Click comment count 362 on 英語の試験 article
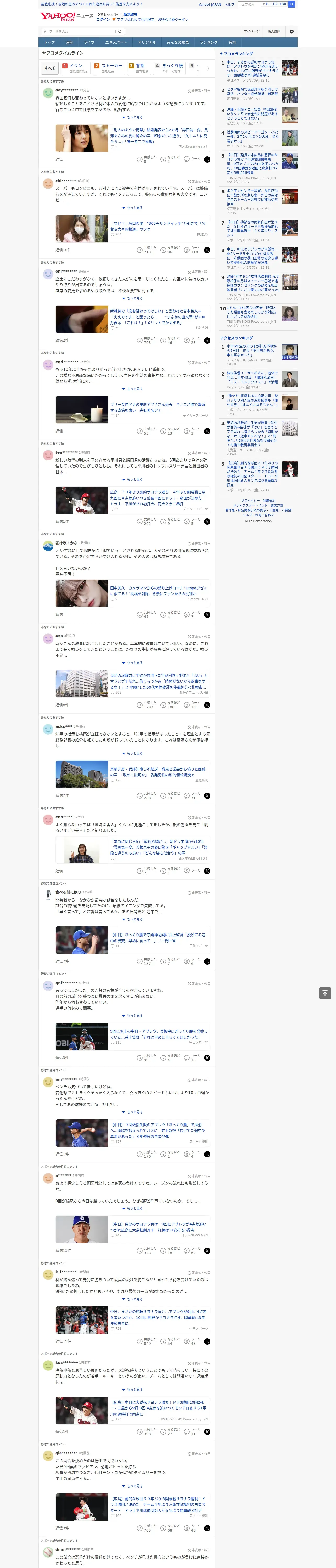This screenshot has height=1568, width=336. [x=116, y=693]
